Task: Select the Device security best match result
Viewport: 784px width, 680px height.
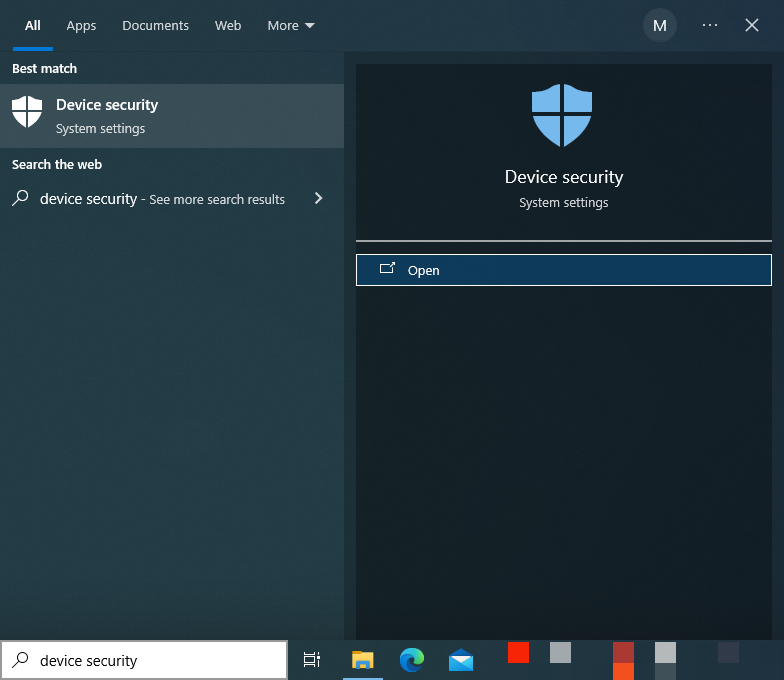Action: (x=172, y=116)
